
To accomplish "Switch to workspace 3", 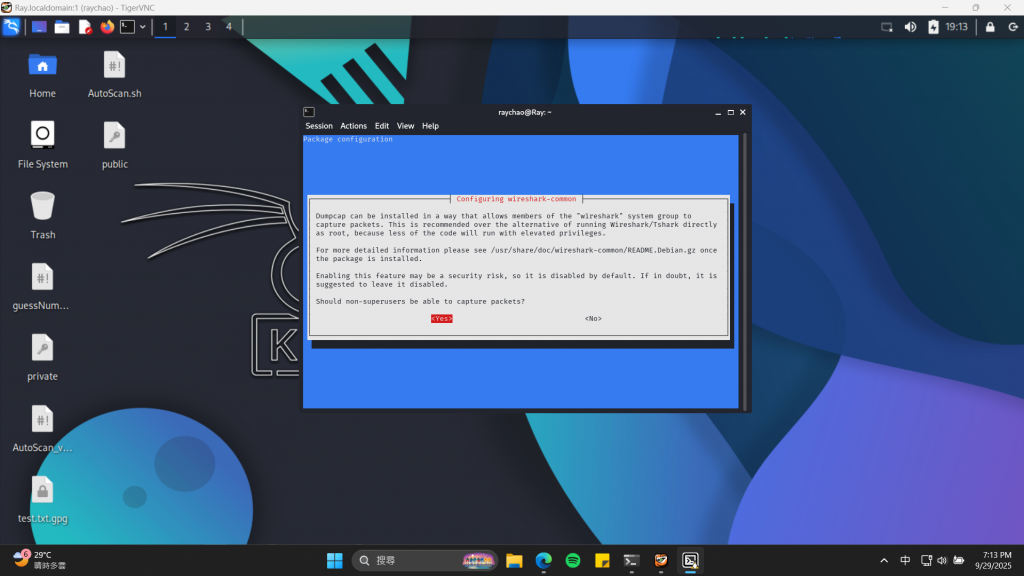I will [208, 27].
